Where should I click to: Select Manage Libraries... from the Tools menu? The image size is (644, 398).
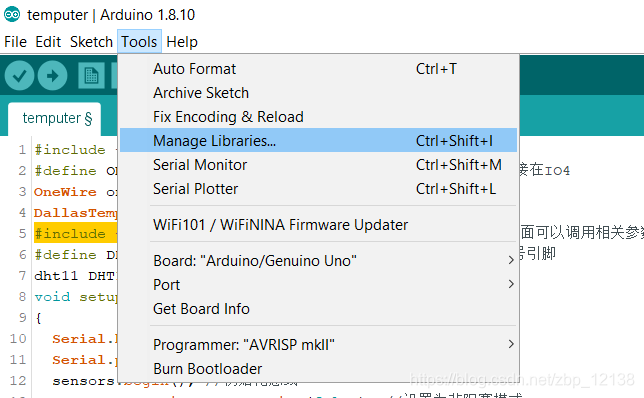318,140
